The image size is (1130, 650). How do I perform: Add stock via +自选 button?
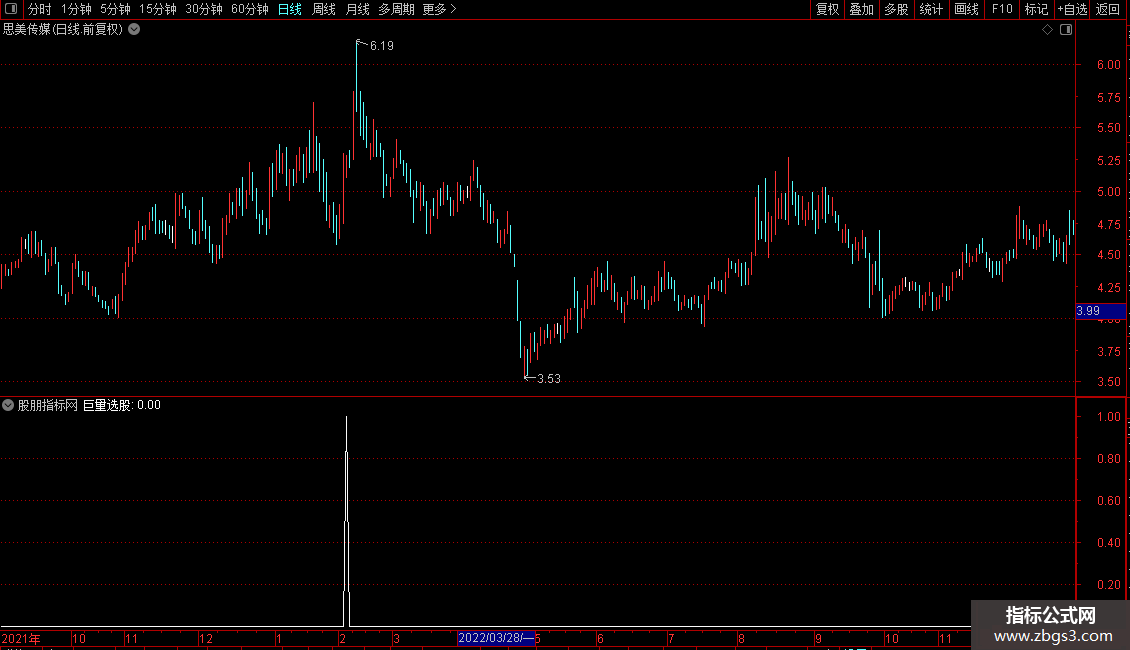[x=1072, y=9]
